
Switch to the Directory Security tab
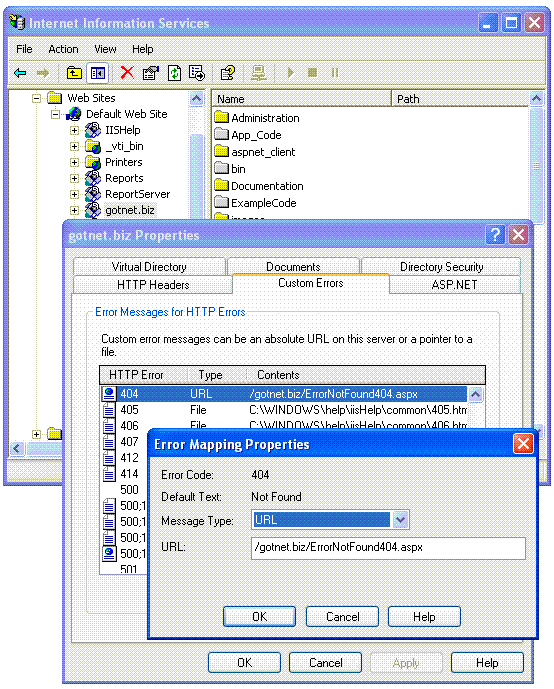[441, 267]
